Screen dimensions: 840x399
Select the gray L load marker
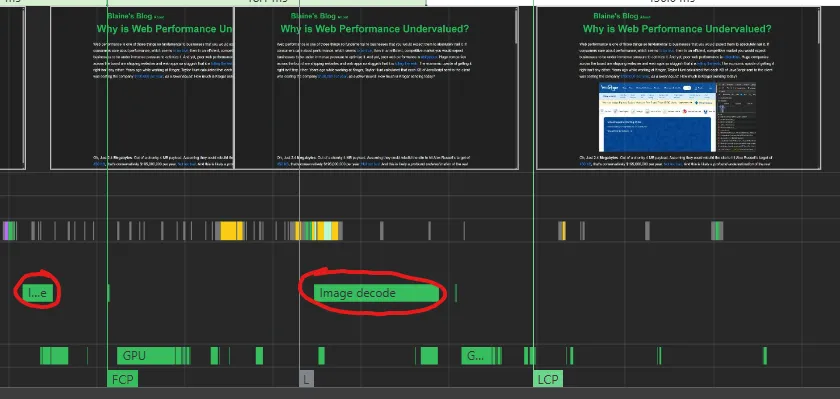[x=306, y=379]
